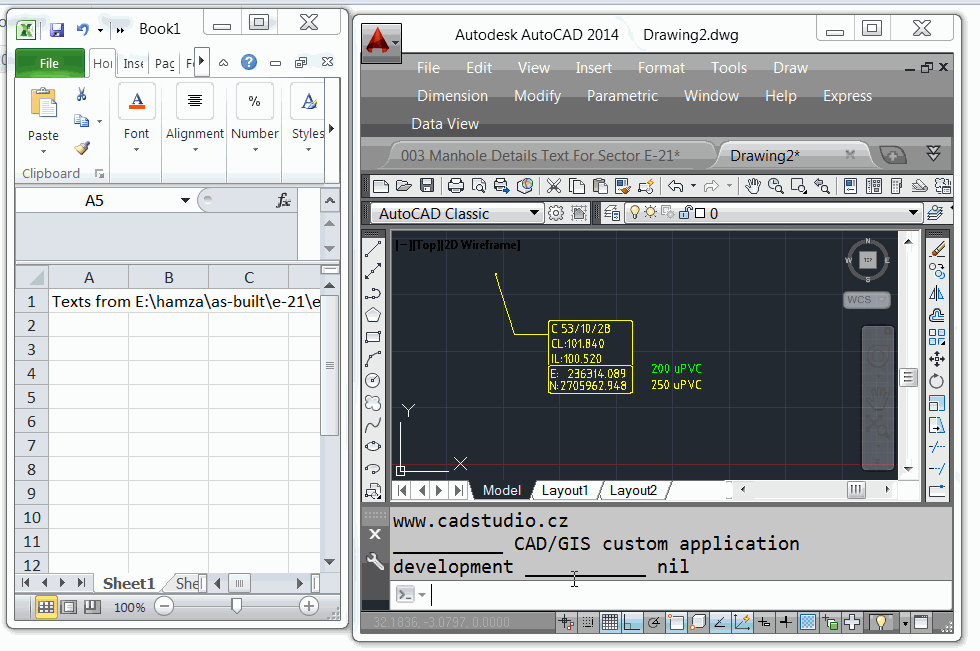
Task: Activate the Pan hand tool
Action: point(753,186)
